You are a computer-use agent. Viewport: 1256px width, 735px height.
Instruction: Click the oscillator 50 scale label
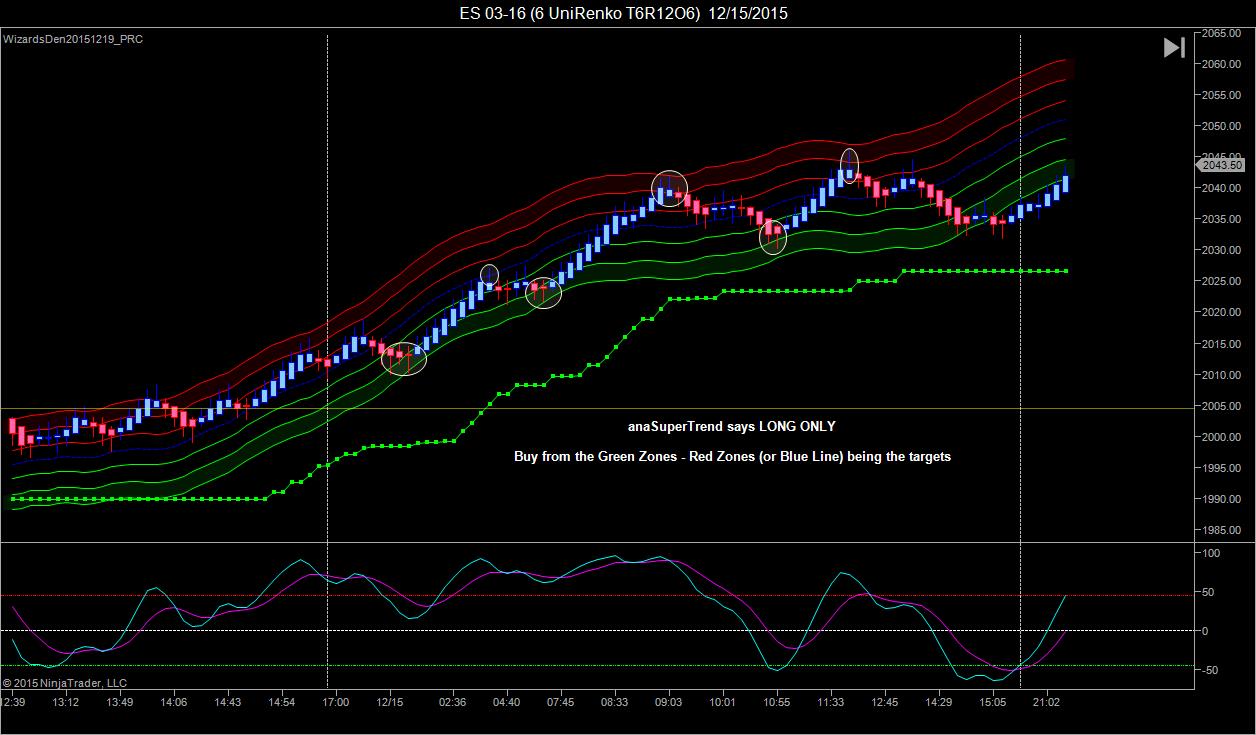point(1209,592)
